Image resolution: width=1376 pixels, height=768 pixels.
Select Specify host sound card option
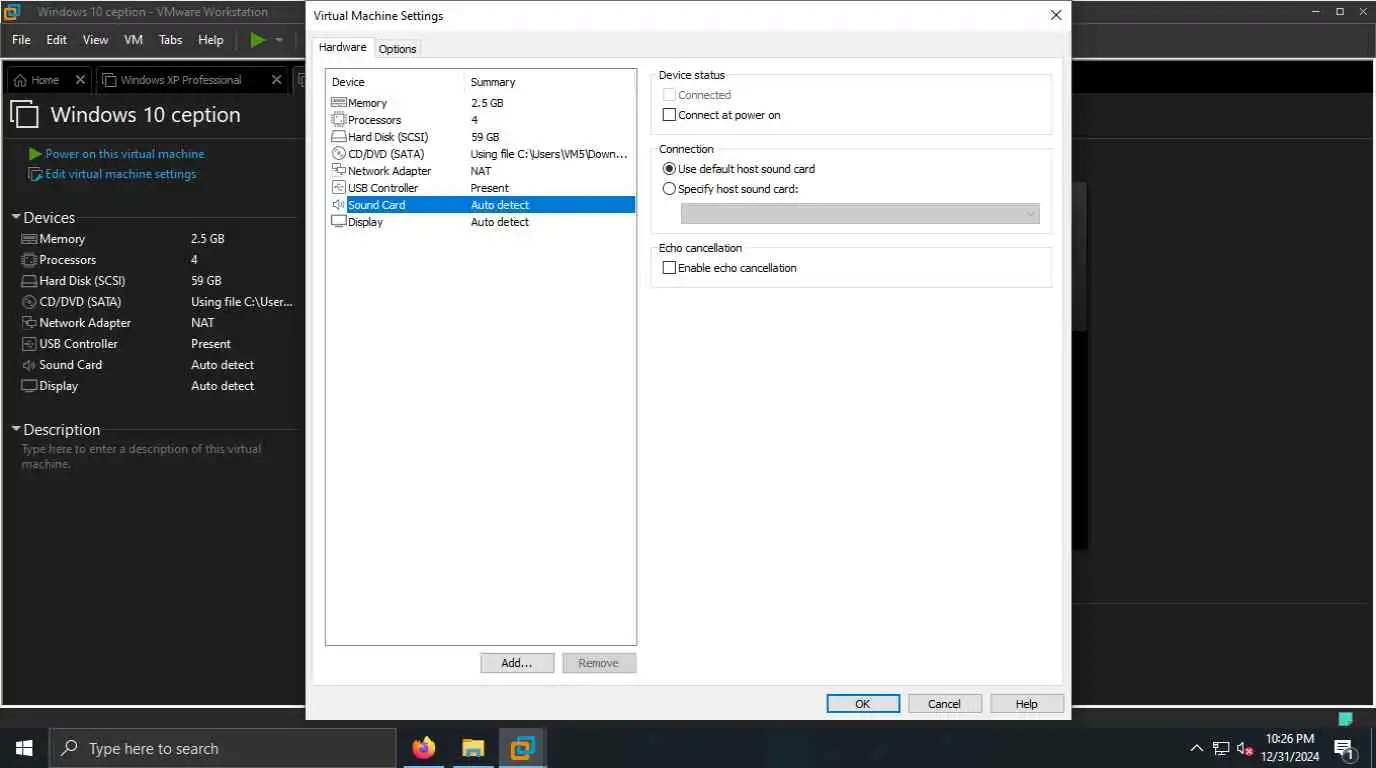[x=670, y=189]
